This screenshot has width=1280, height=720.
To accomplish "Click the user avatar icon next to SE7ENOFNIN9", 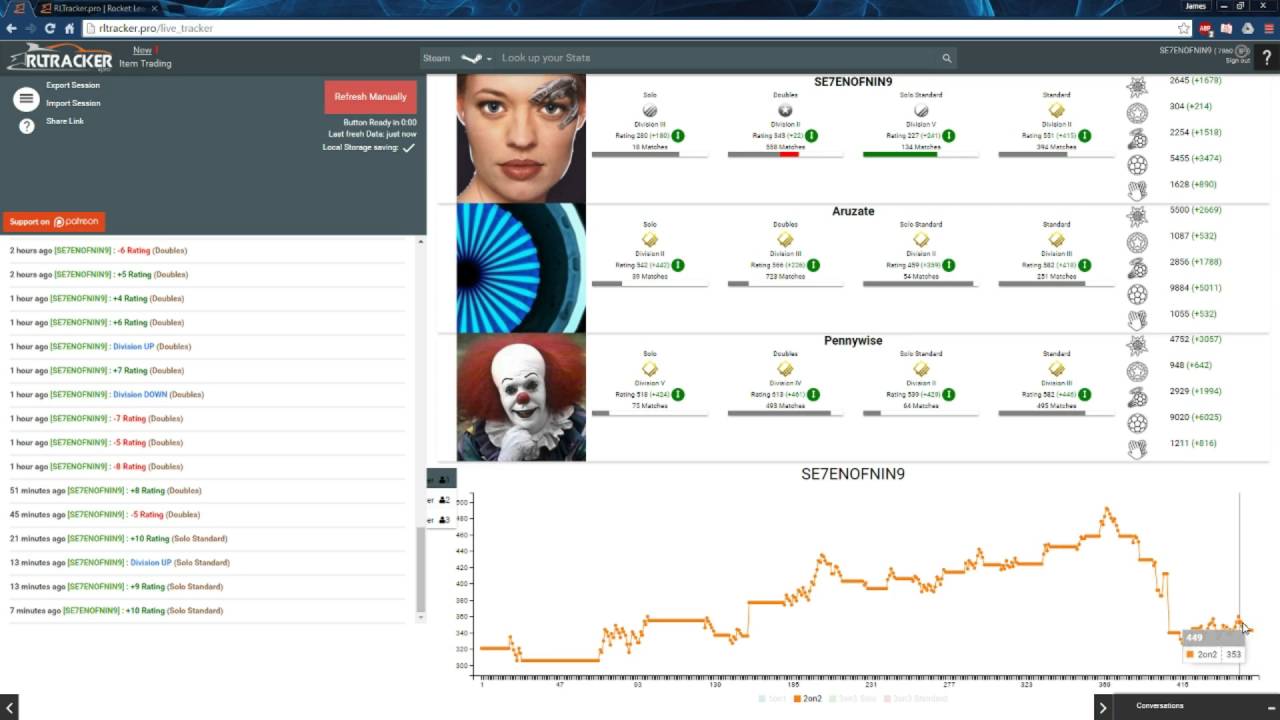I will (x=1242, y=51).
